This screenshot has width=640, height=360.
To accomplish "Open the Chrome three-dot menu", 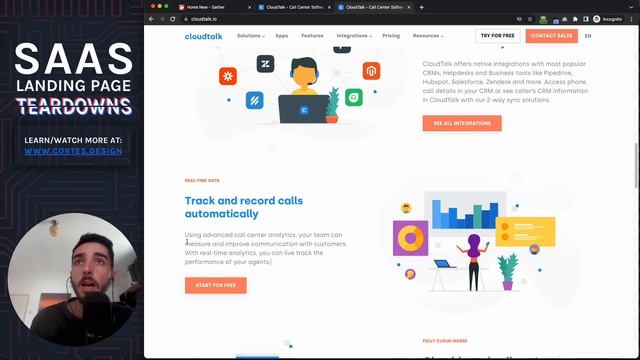I will 631,19.
